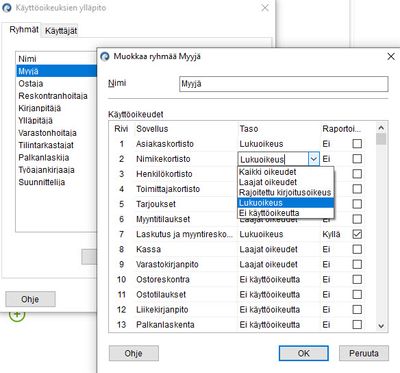The width and height of the screenshot is (400, 373).
Task: Select Palkanlaskija group in the list
Action: tap(56, 157)
